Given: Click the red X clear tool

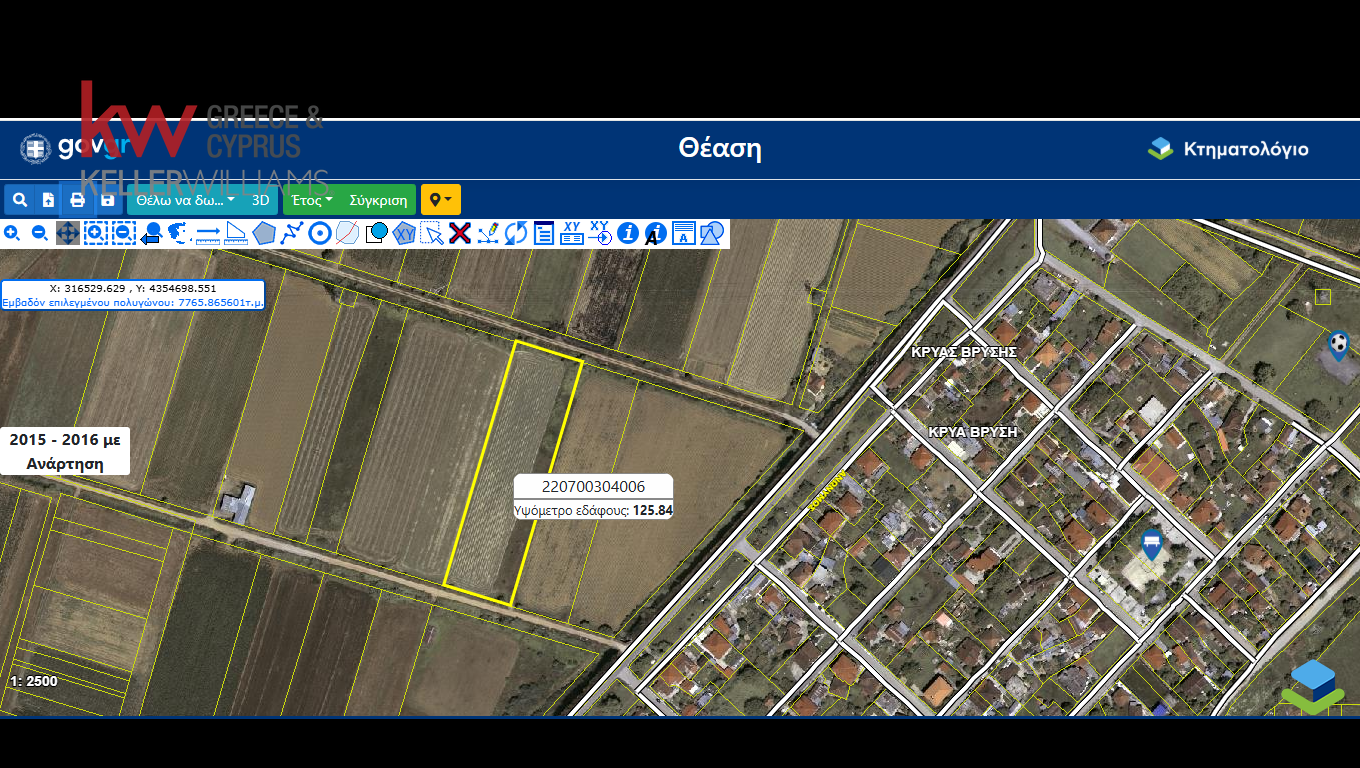Looking at the screenshot, I should coord(460,233).
